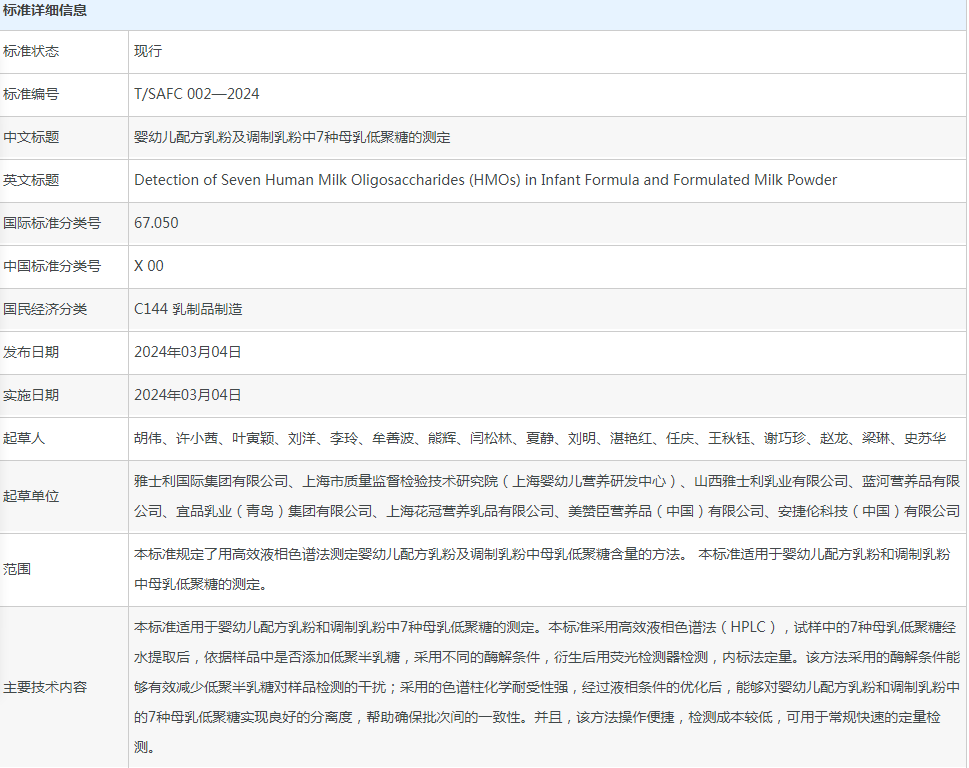Click the 范围 row label

pos(18,569)
